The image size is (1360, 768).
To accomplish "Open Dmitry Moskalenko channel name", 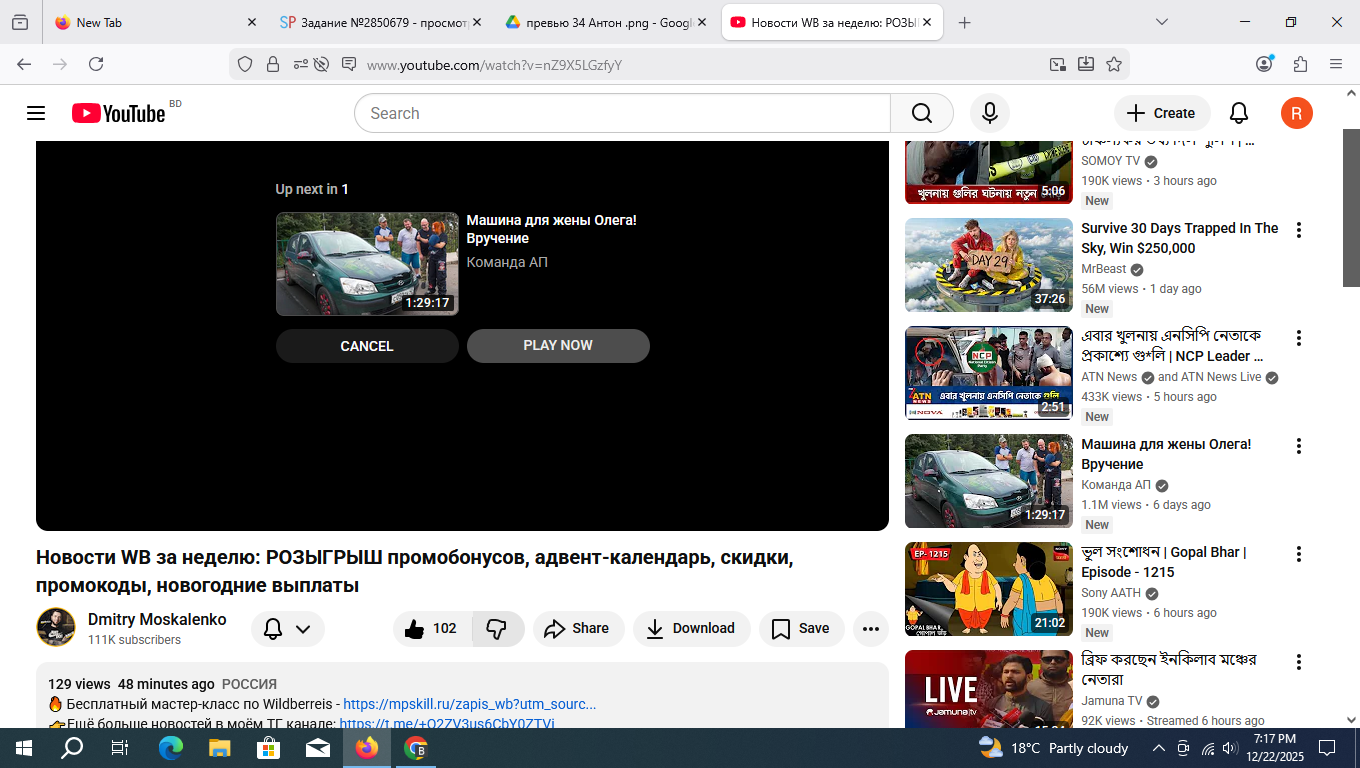I will pyautogui.click(x=157, y=619).
